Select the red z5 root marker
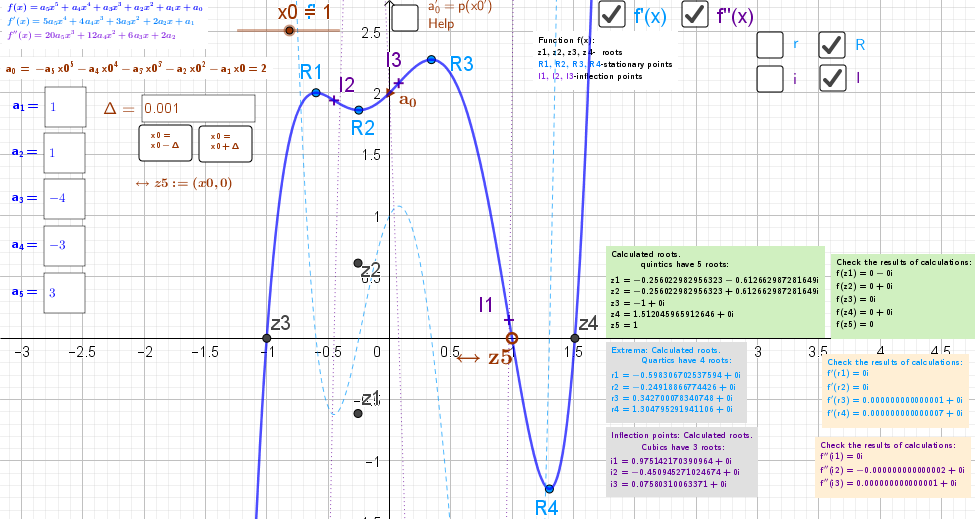The height and width of the screenshot is (519, 975). pos(512,338)
